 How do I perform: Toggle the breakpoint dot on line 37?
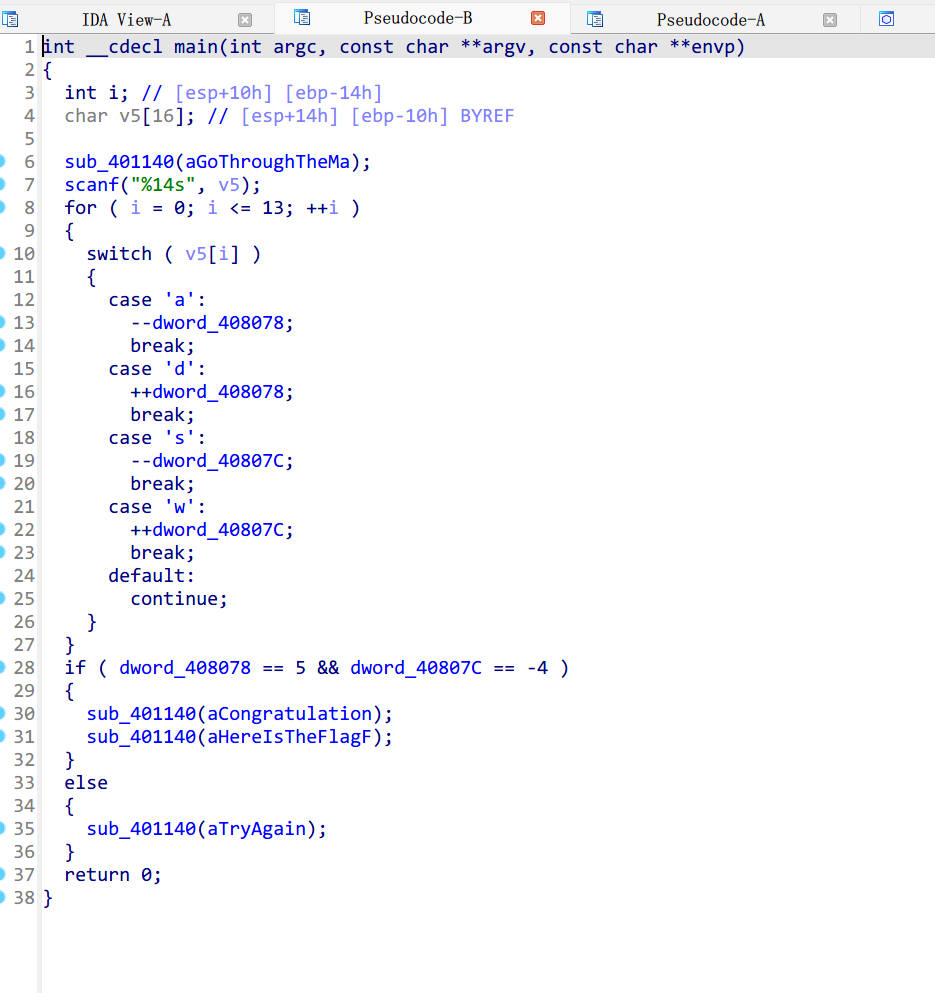point(2,875)
